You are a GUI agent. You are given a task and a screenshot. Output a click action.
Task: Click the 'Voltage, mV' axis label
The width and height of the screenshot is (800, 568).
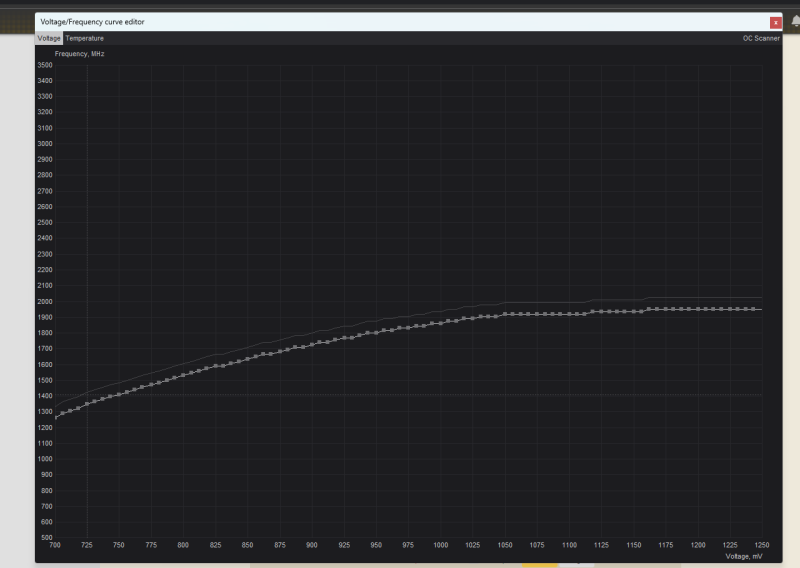[744, 556]
